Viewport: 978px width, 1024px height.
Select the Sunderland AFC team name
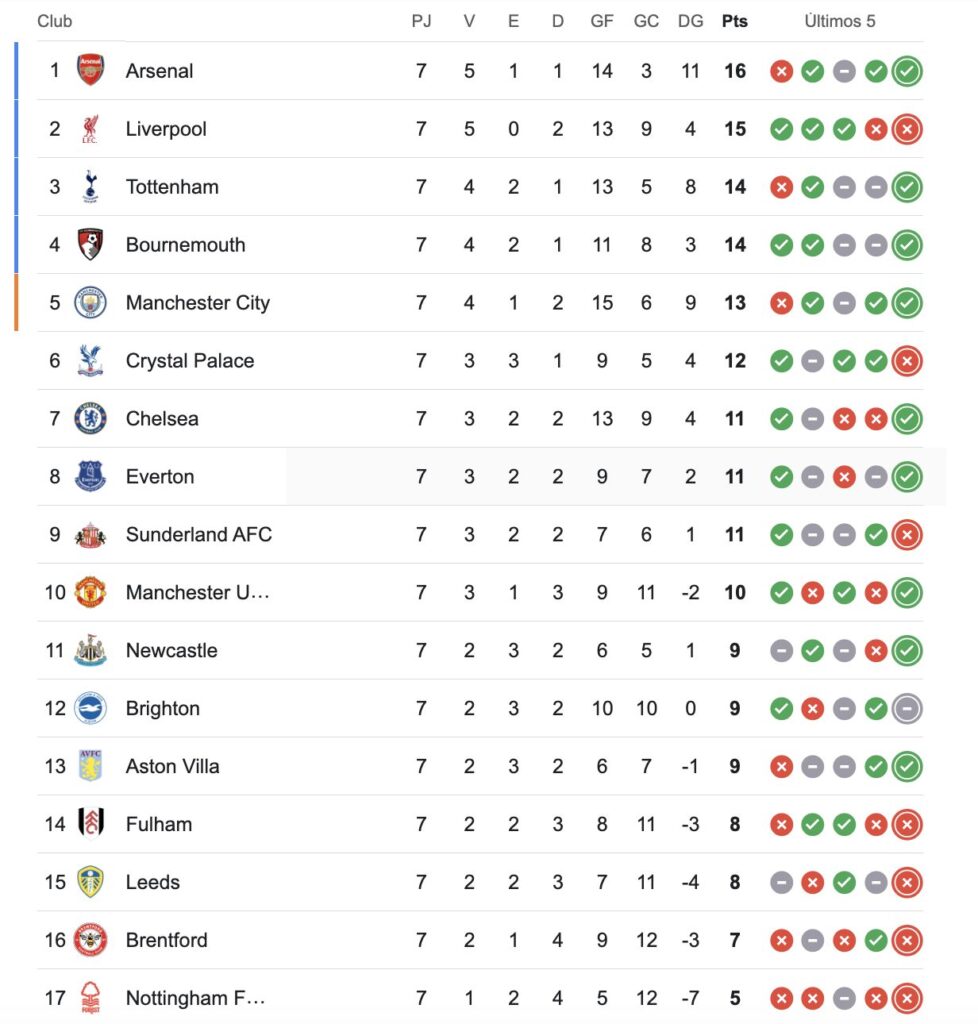(x=198, y=535)
